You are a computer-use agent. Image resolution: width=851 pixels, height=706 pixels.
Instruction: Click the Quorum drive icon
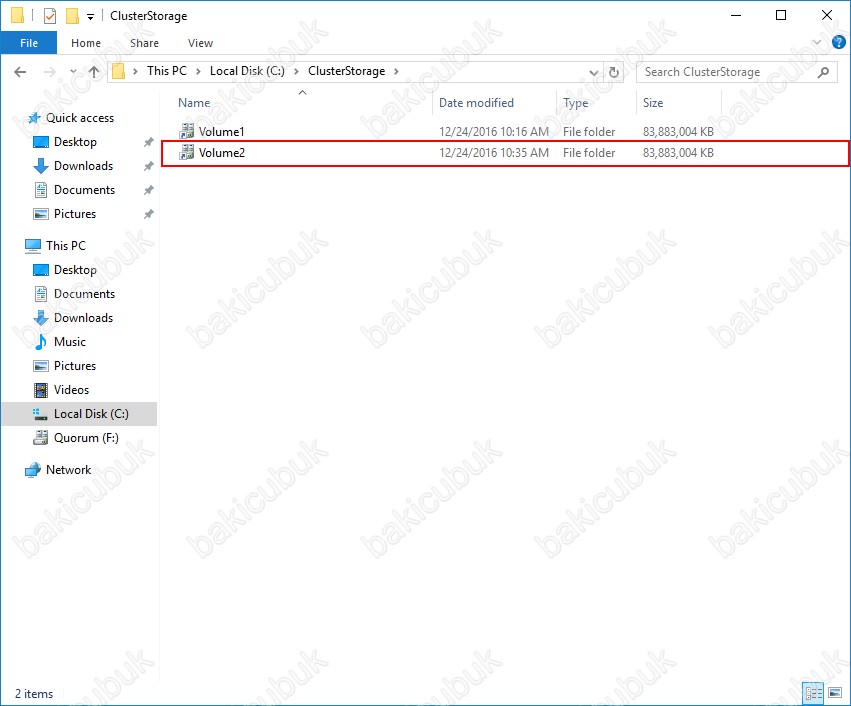pos(41,437)
